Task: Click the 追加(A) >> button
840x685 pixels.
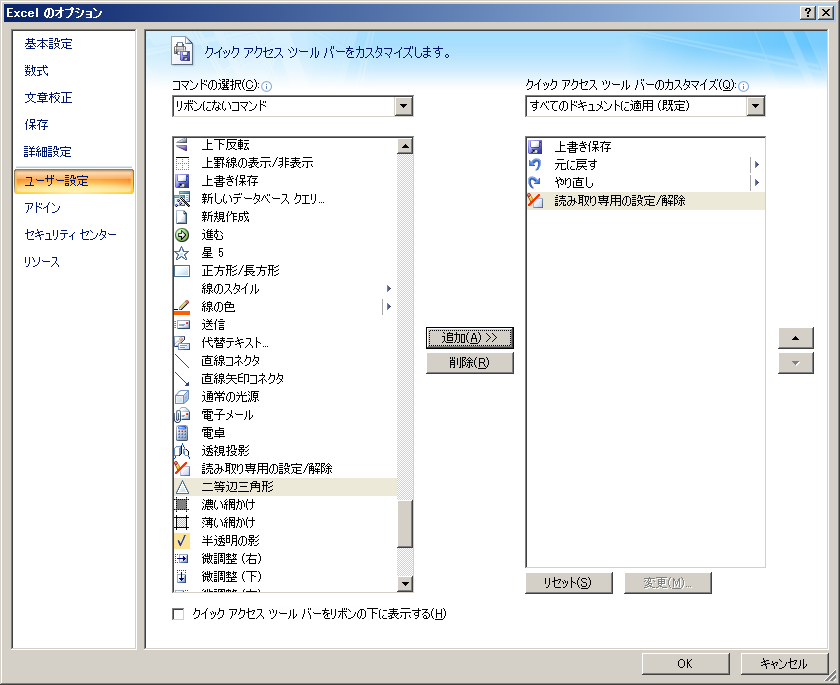Action: [x=470, y=338]
